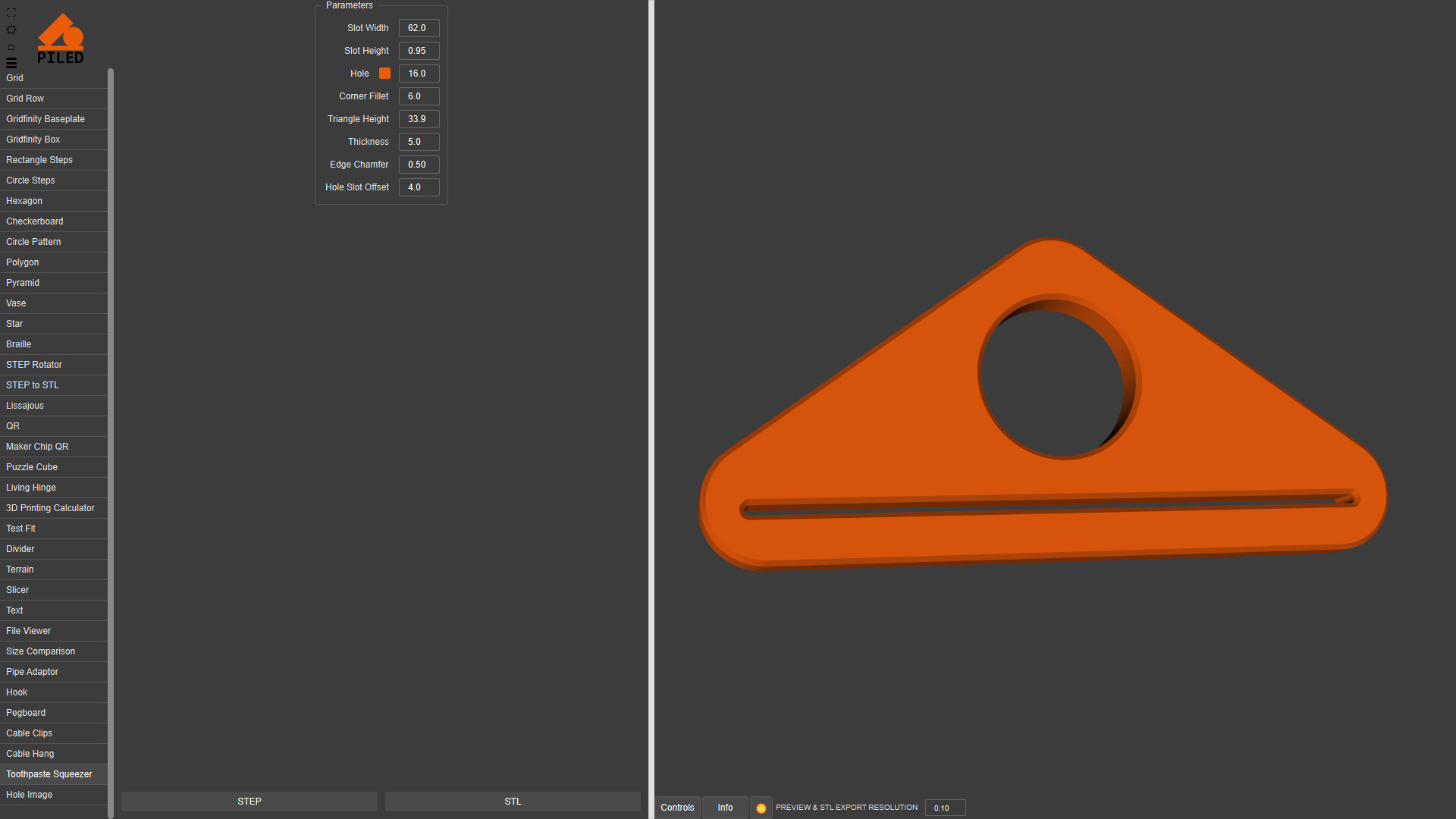Export model with STEP button
Screen dimensions: 1456x819
(249, 802)
